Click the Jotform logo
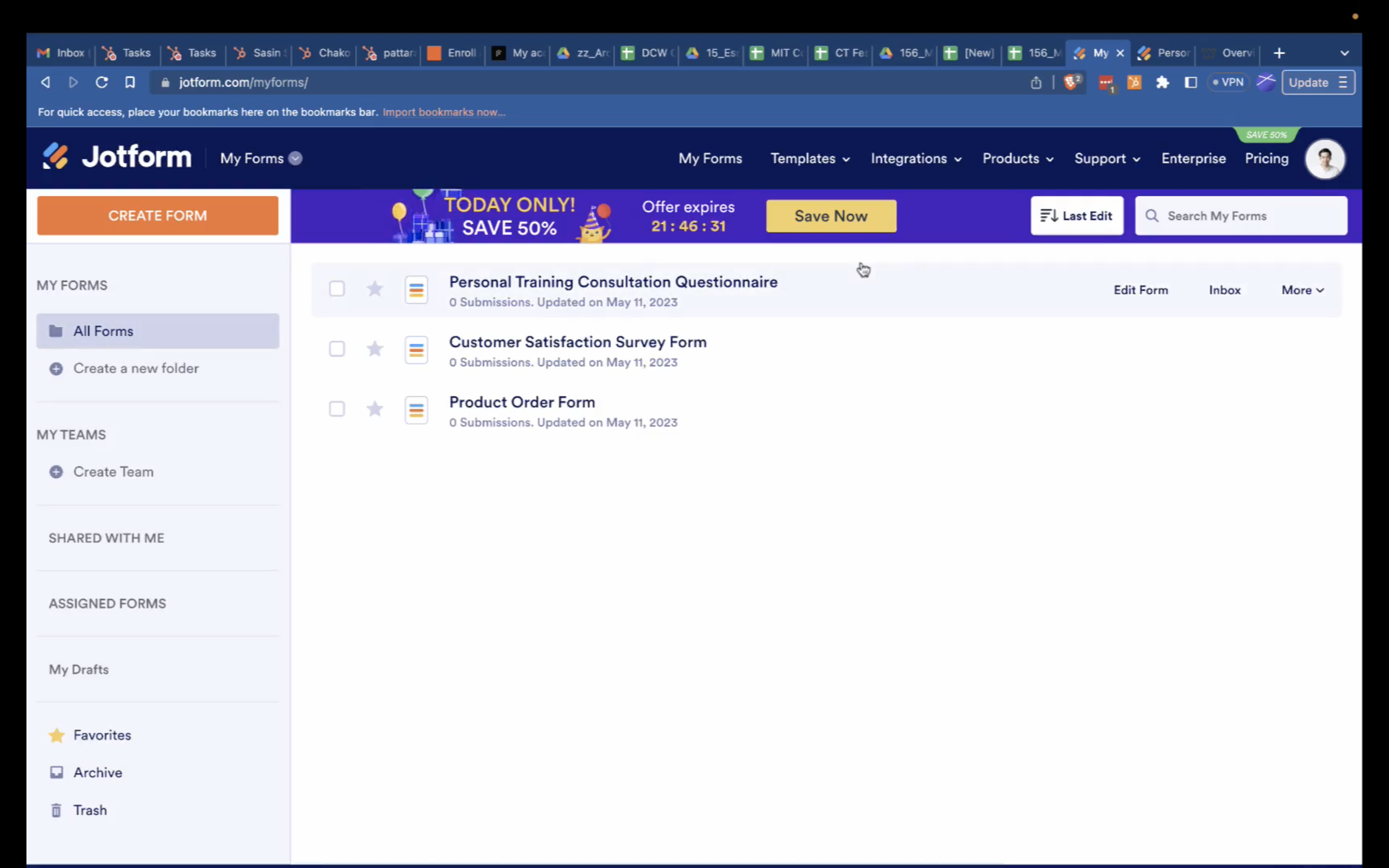Screen dimensions: 1389x868 pyautogui.click(x=117, y=157)
